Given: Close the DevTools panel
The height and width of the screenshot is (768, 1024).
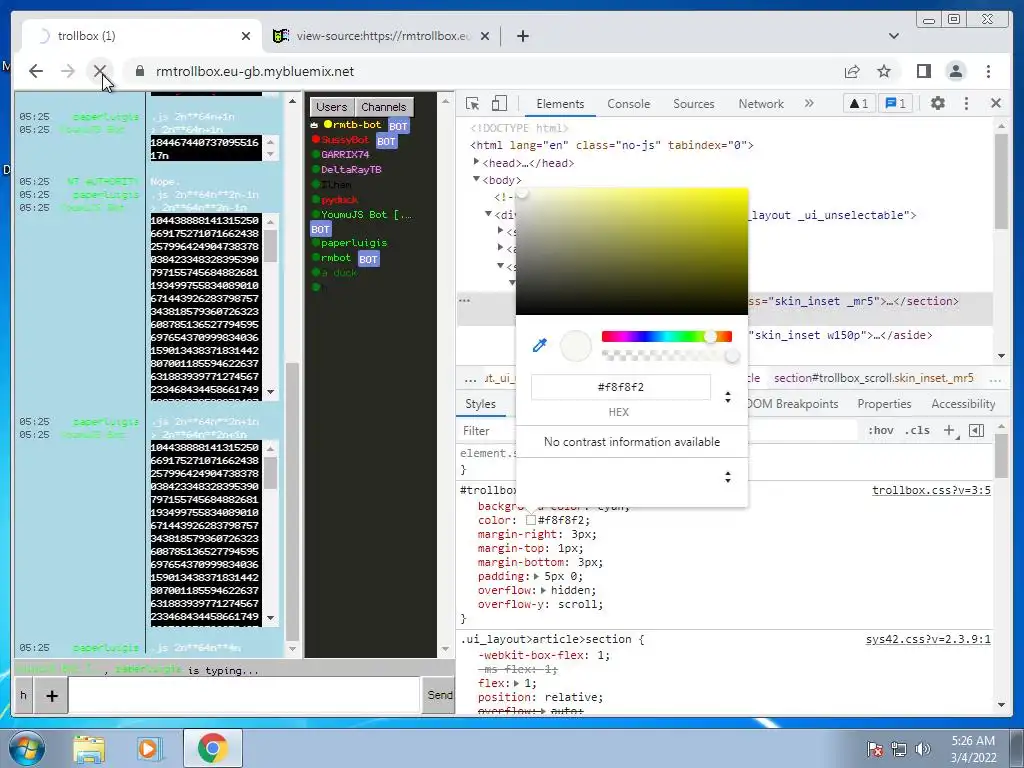Looking at the screenshot, I should pyautogui.click(x=995, y=103).
